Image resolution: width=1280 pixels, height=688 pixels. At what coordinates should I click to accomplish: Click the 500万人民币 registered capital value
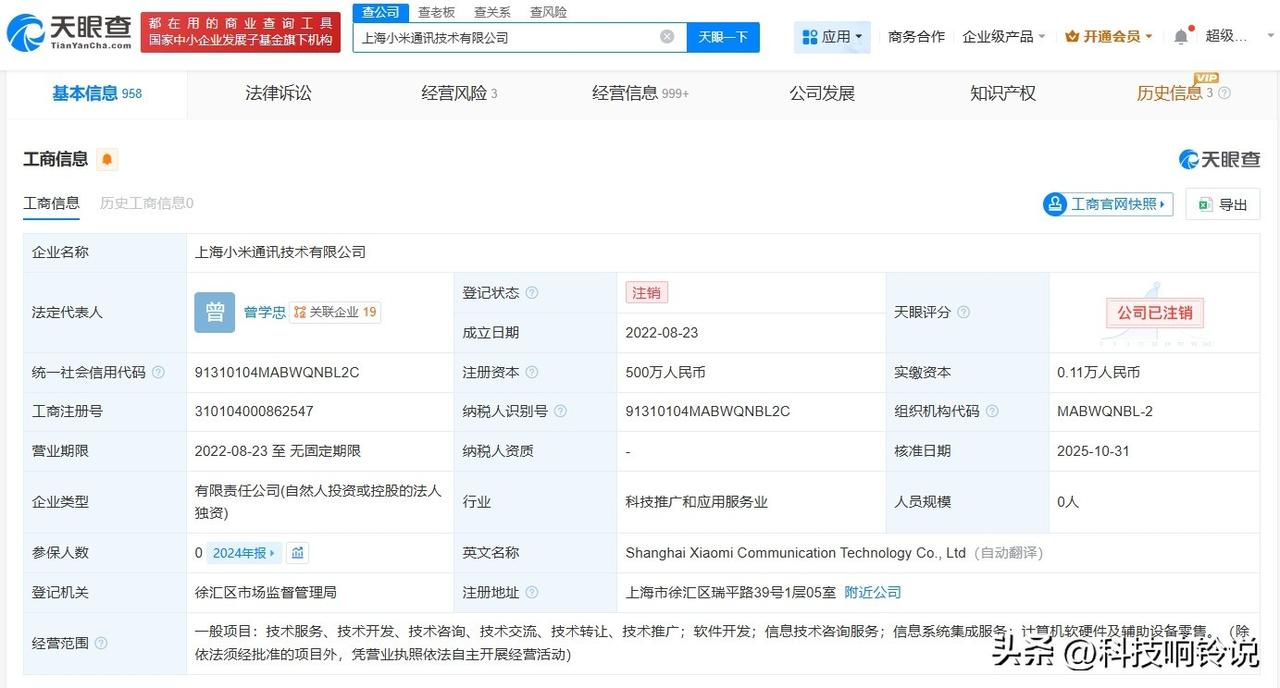pos(665,372)
